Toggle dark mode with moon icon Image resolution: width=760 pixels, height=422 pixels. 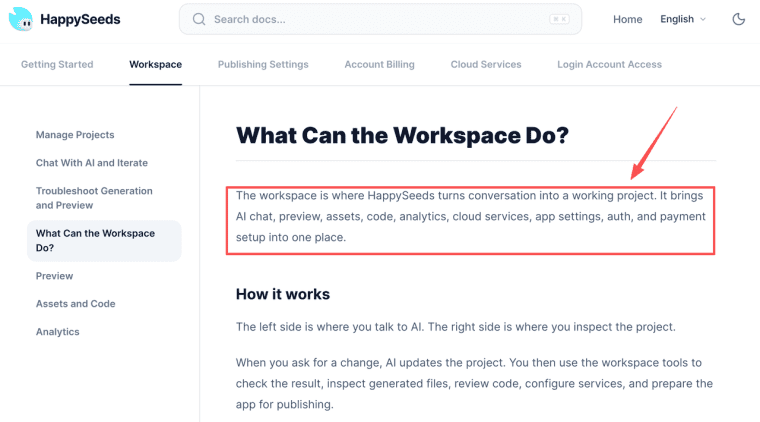pyautogui.click(x=738, y=19)
